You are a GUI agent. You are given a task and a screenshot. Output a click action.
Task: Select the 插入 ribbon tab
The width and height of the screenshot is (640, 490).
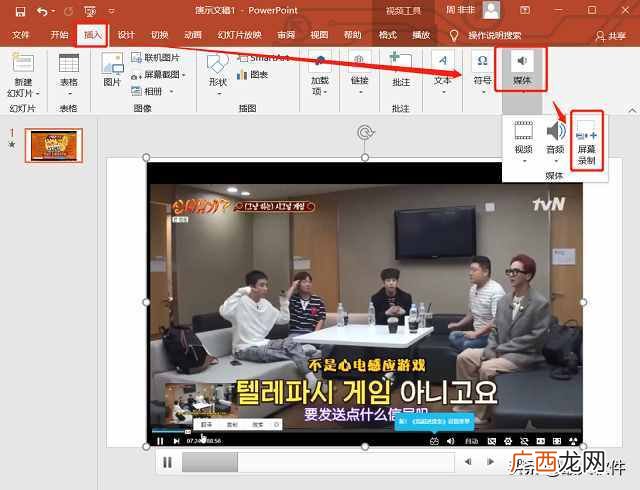click(x=93, y=35)
